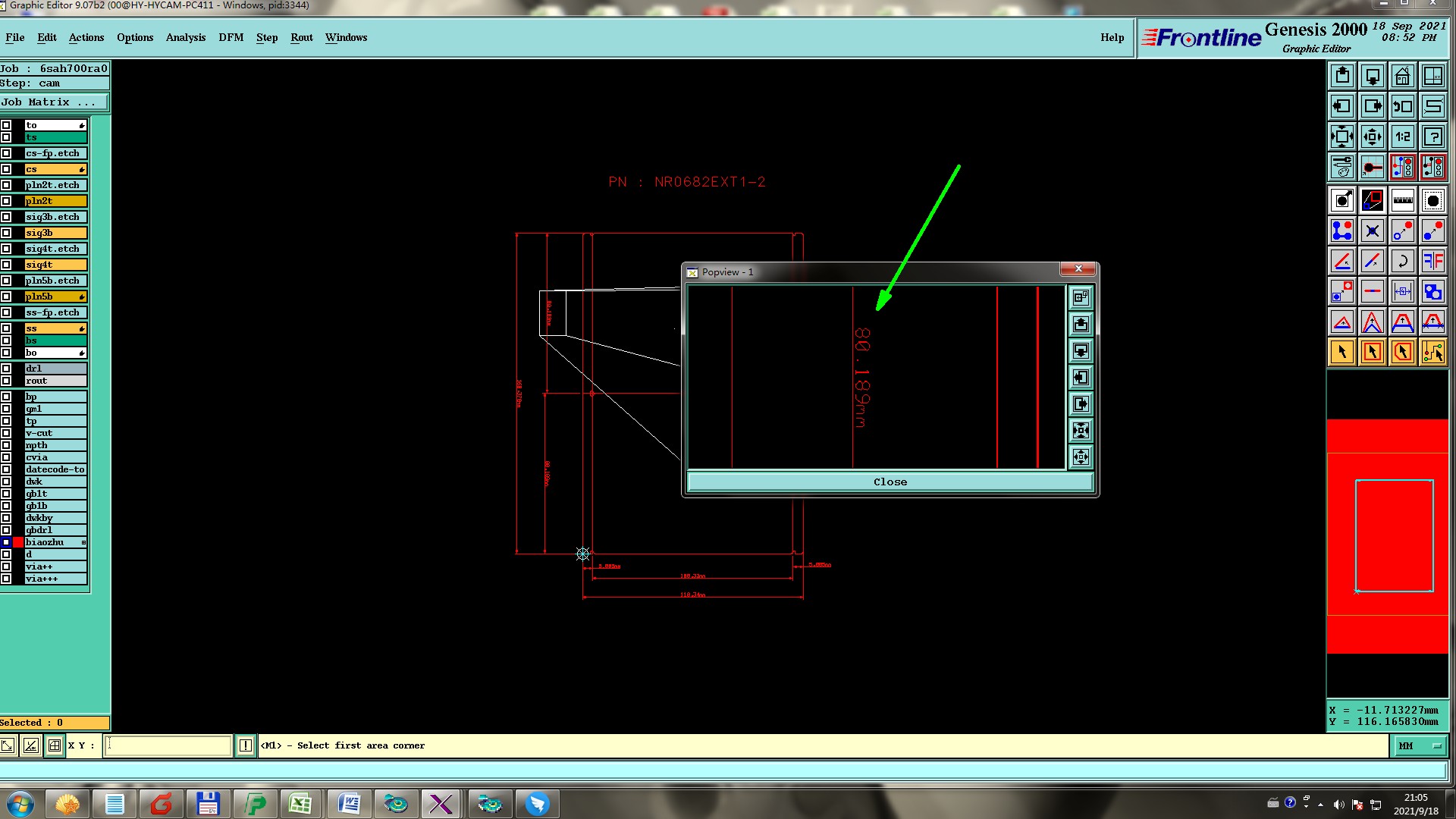This screenshot has width=1456, height=819.
Task: Click the net selection arrow icon
Action: point(1432,352)
